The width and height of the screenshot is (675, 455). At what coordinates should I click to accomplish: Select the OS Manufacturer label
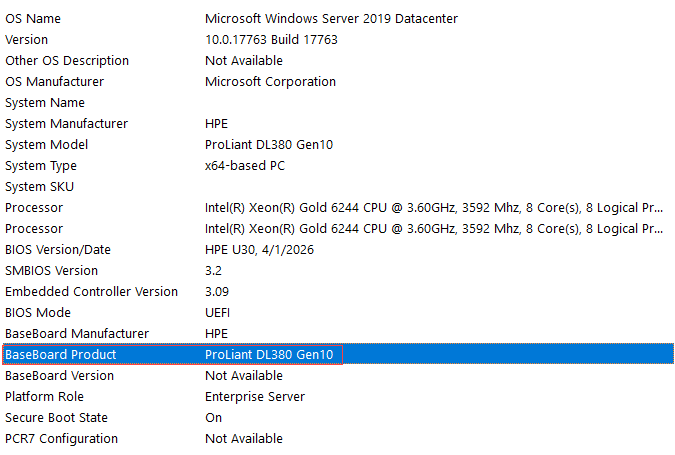54,82
